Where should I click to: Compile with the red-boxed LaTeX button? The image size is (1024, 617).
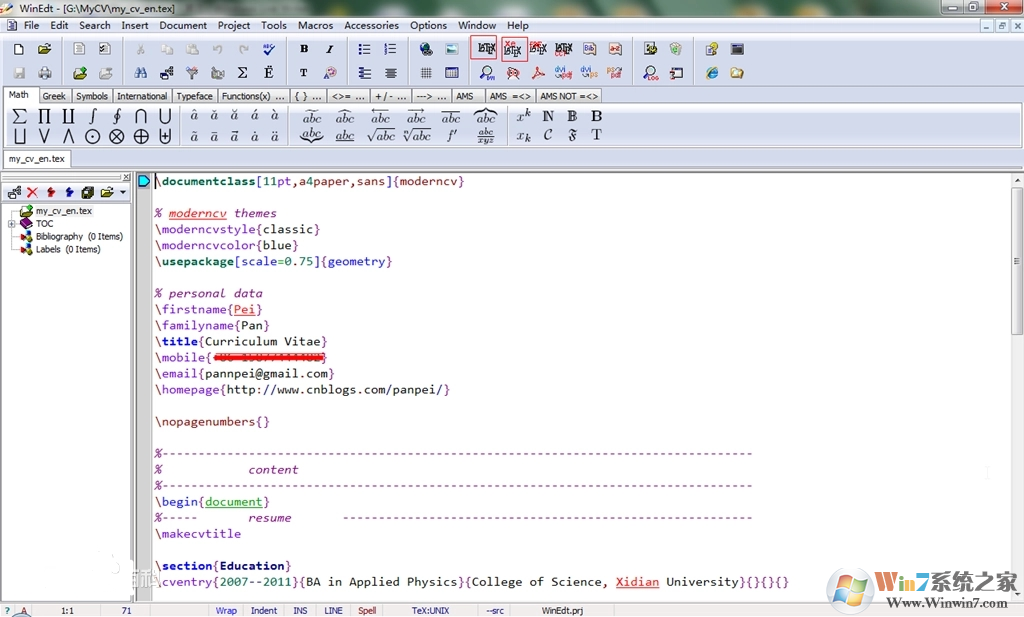pos(485,48)
